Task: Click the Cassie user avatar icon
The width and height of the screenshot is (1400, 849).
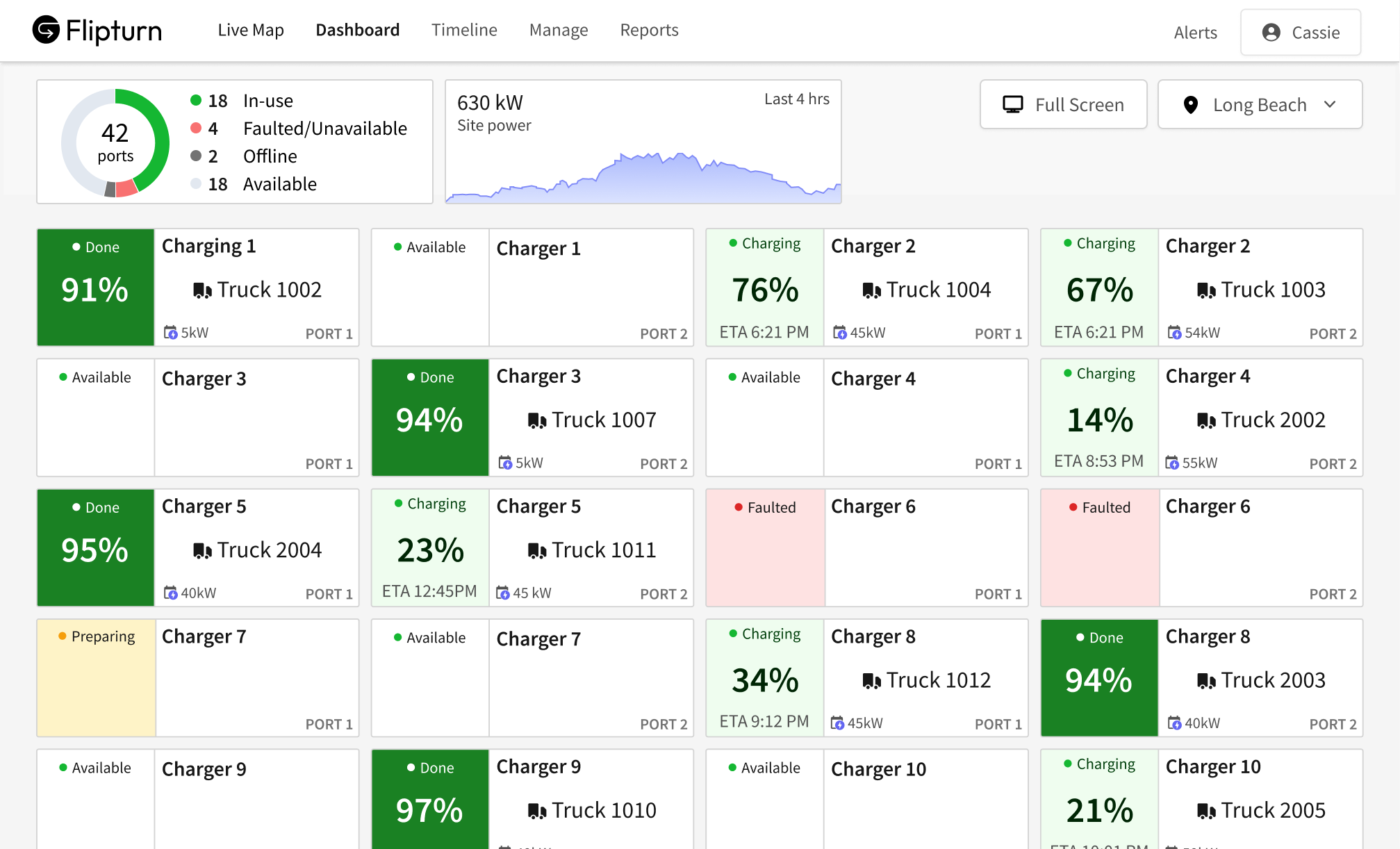Action: (x=1271, y=33)
